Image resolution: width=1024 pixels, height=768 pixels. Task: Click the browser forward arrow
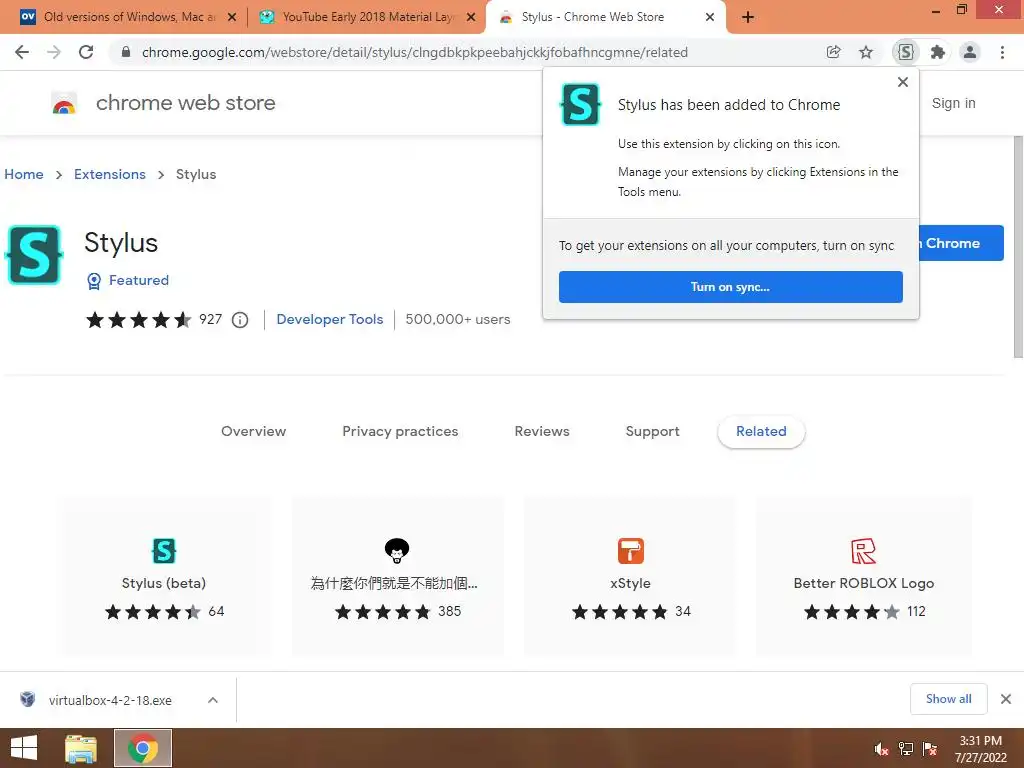54,52
